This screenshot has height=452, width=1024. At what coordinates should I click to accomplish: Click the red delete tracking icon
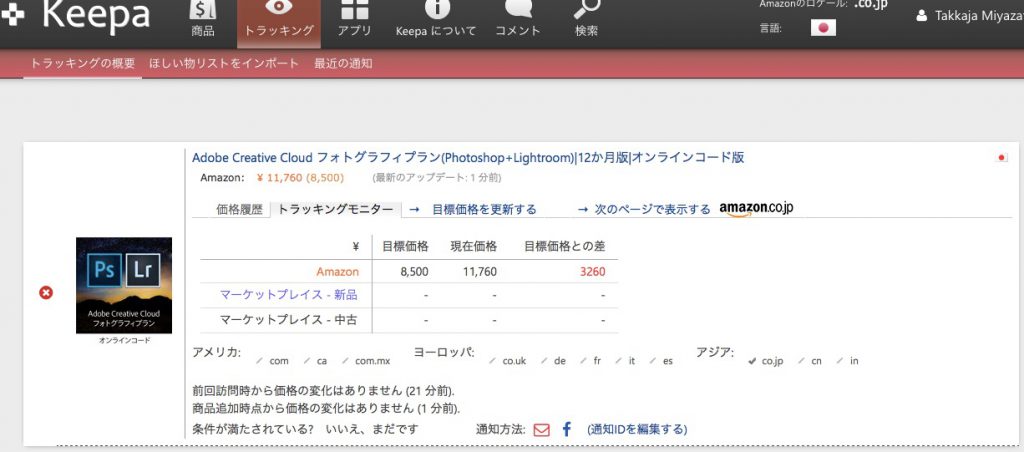(45, 292)
